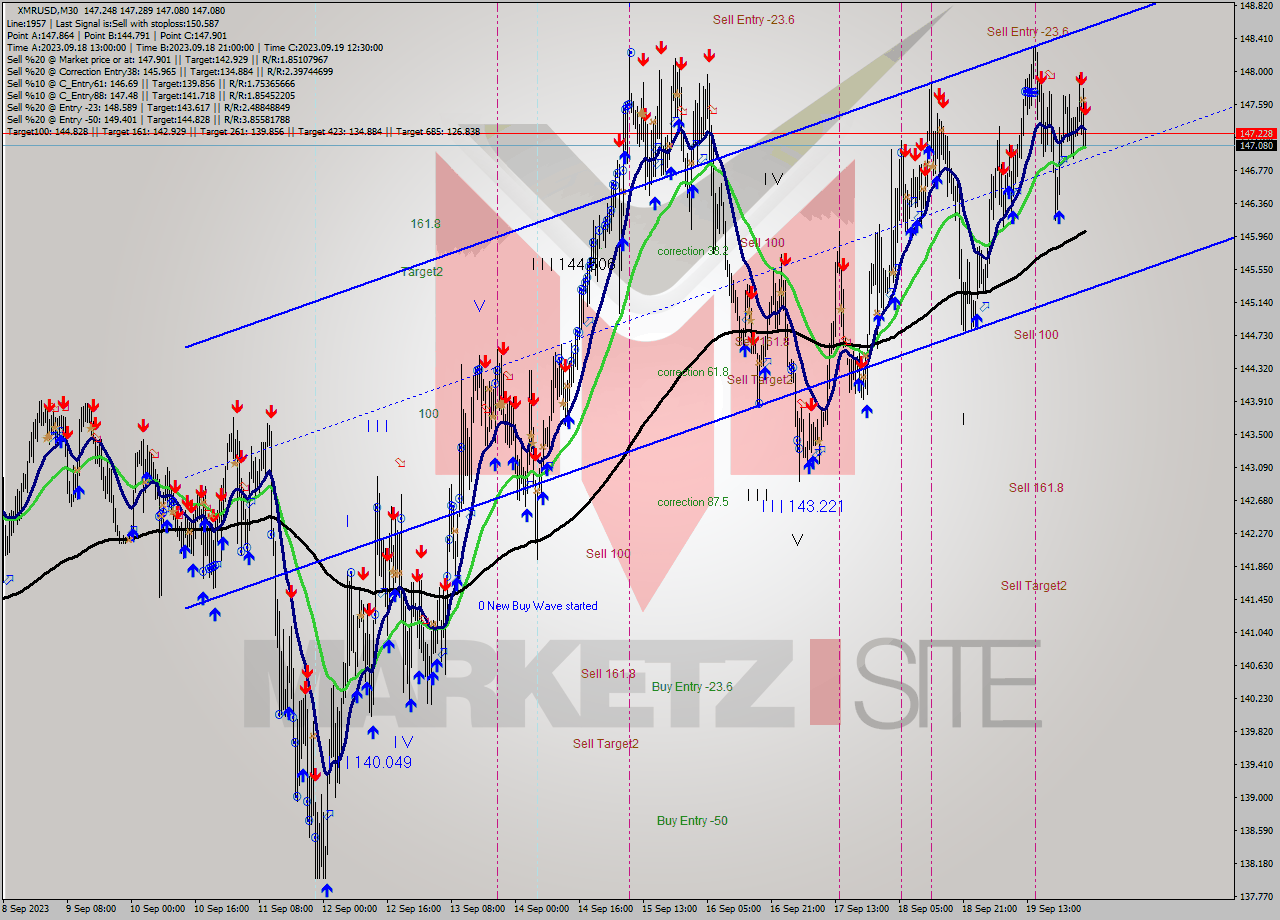Select 140.630 on the price axis
This screenshot has height=920, width=1280.
(1254, 666)
